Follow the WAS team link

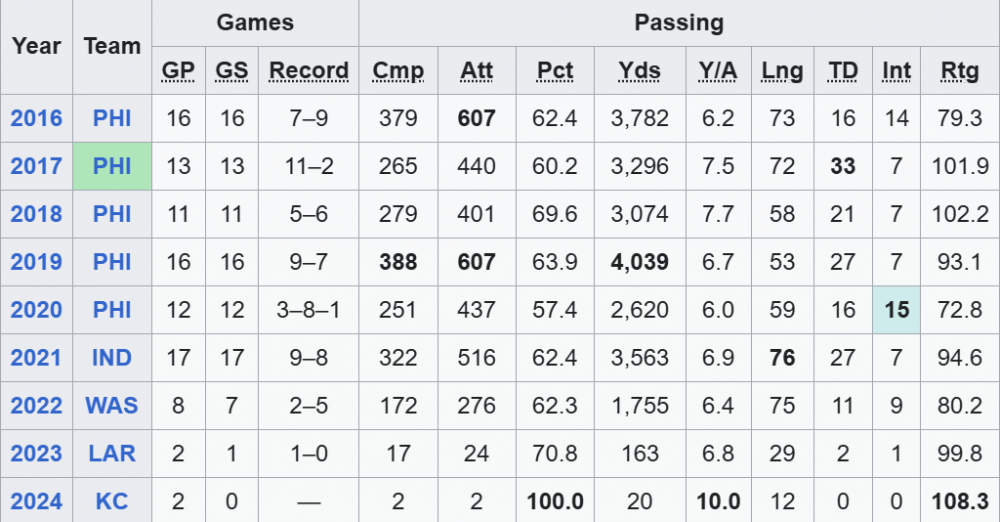coord(112,406)
